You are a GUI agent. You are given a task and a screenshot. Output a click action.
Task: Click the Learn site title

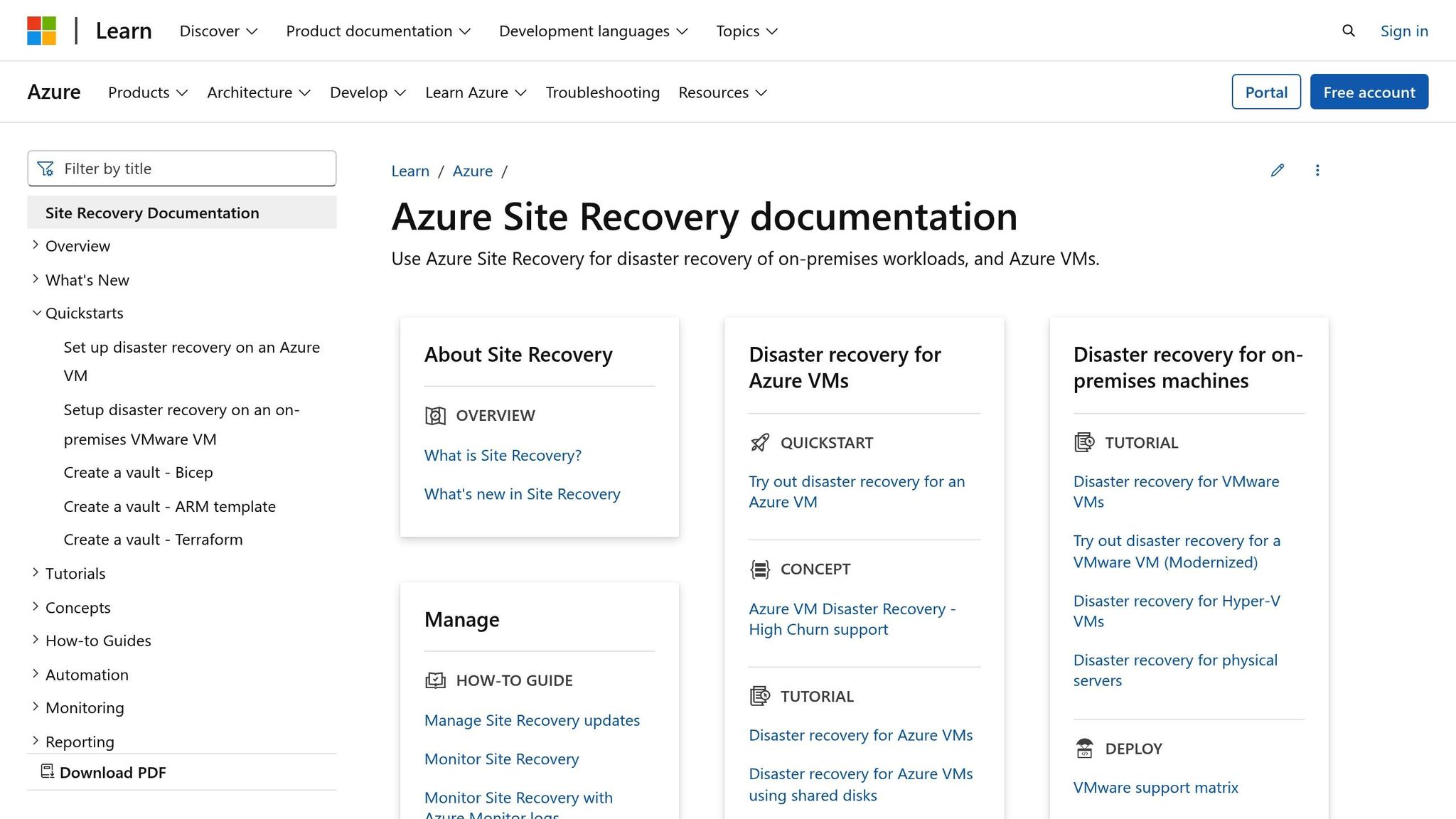tap(124, 31)
